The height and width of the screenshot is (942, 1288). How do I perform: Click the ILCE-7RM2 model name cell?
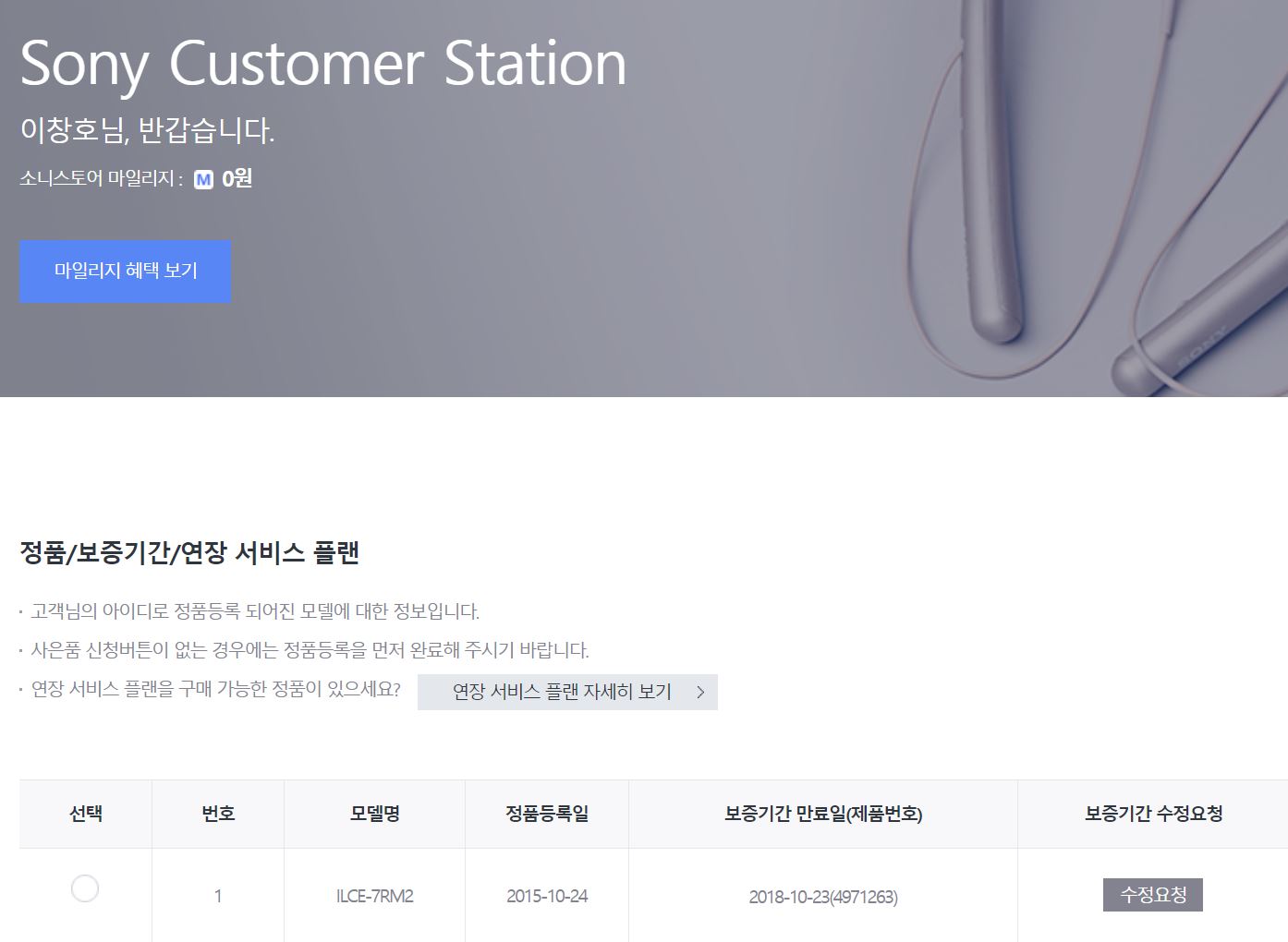click(x=374, y=896)
